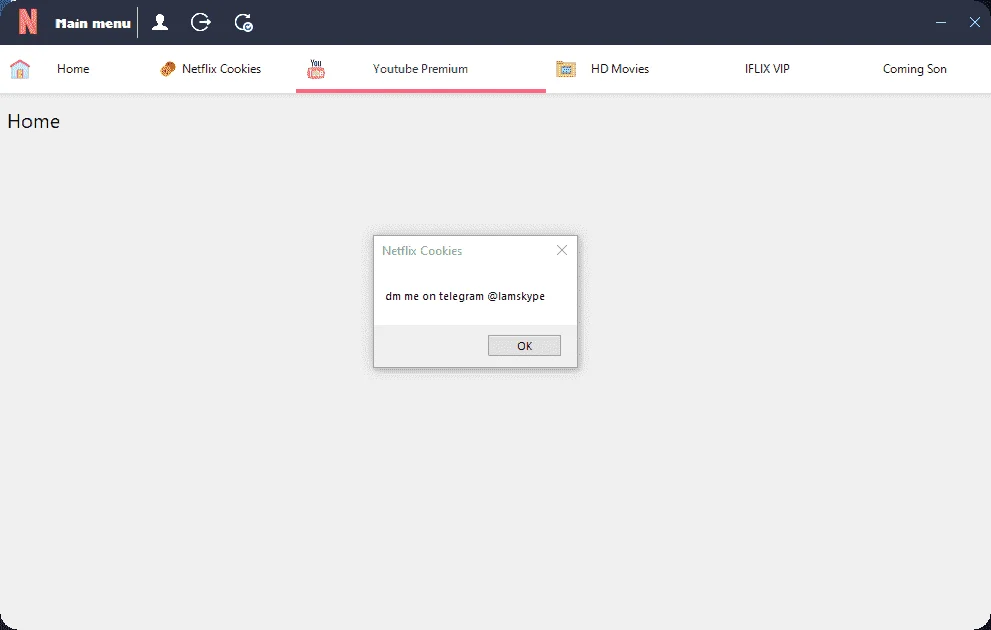Open the user profile icon
Viewport: 991px width, 630px height.
pyautogui.click(x=160, y=23)
